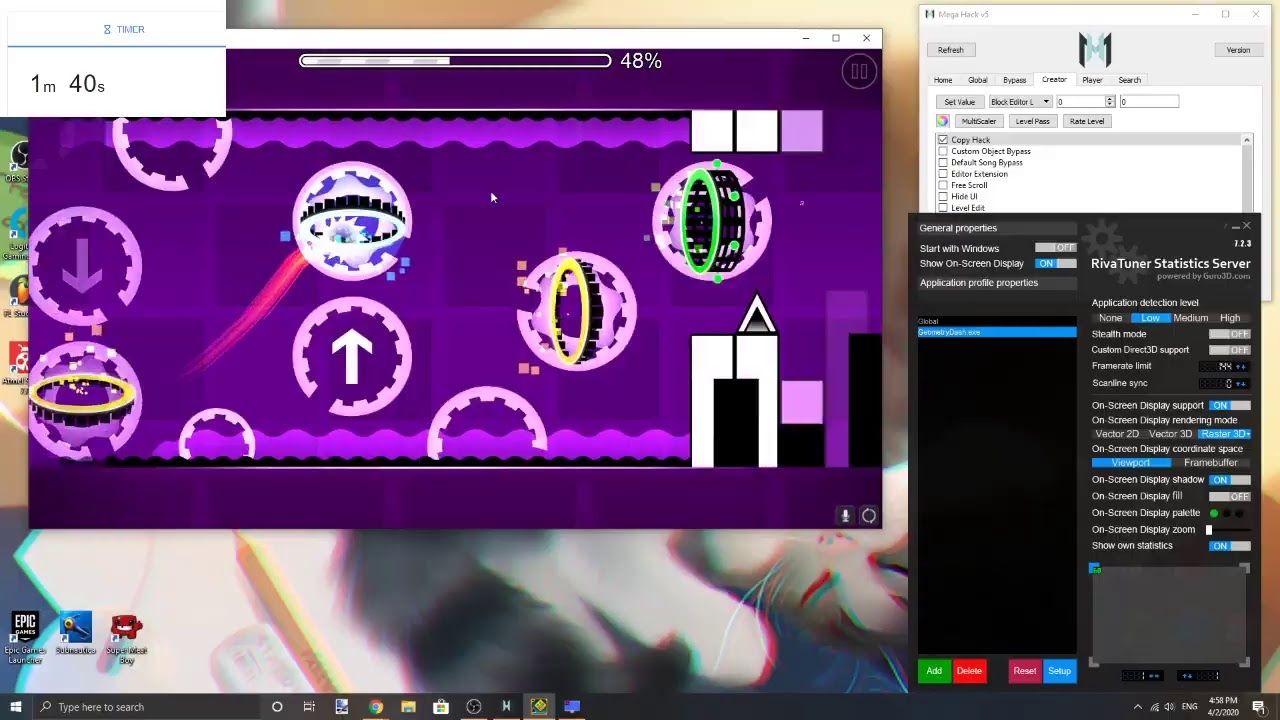Click the Rate Level button

[1086, 121]
